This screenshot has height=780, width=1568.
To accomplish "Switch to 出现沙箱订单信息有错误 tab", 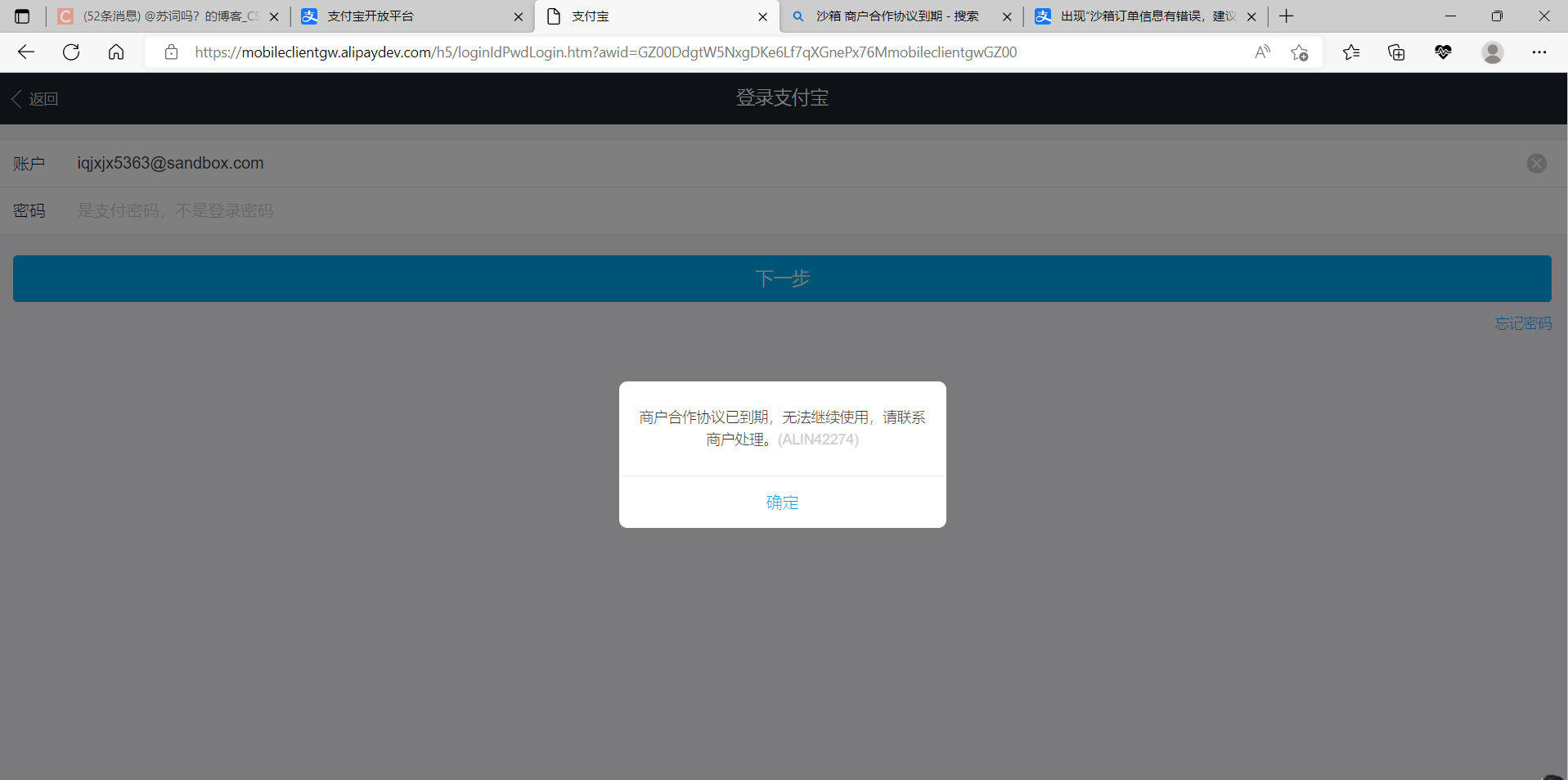I will [x=1146, y=16].
